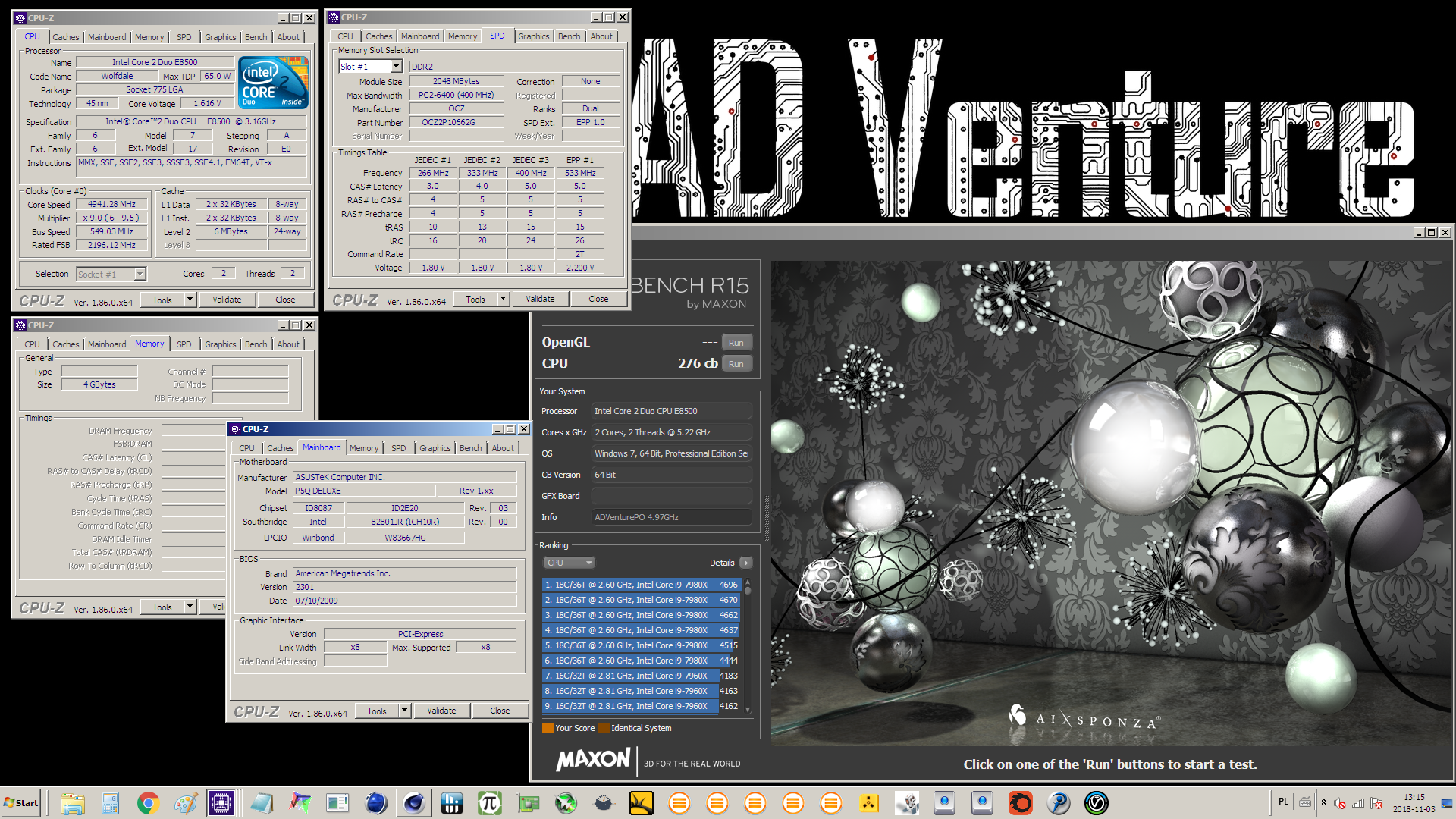Click Tools button in the CPU tab window
The width and height of the screenshot is (1456, 819).
click(162, 300)
